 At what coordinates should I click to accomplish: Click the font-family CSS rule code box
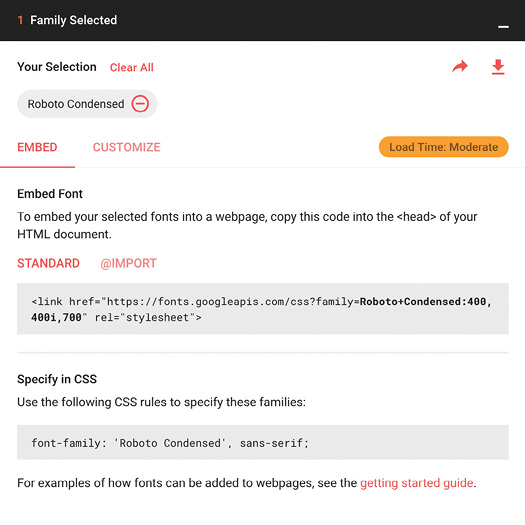point(263,442)
